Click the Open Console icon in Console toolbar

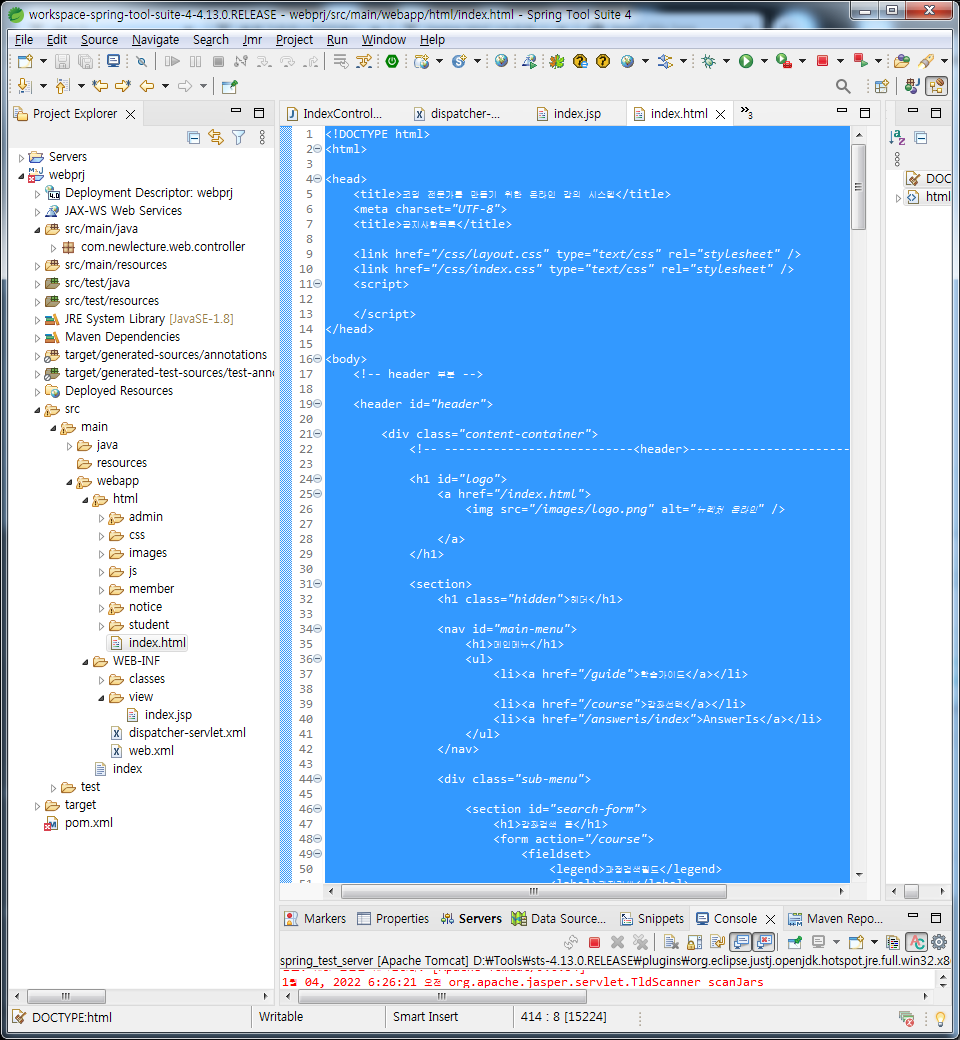point(856,942)
